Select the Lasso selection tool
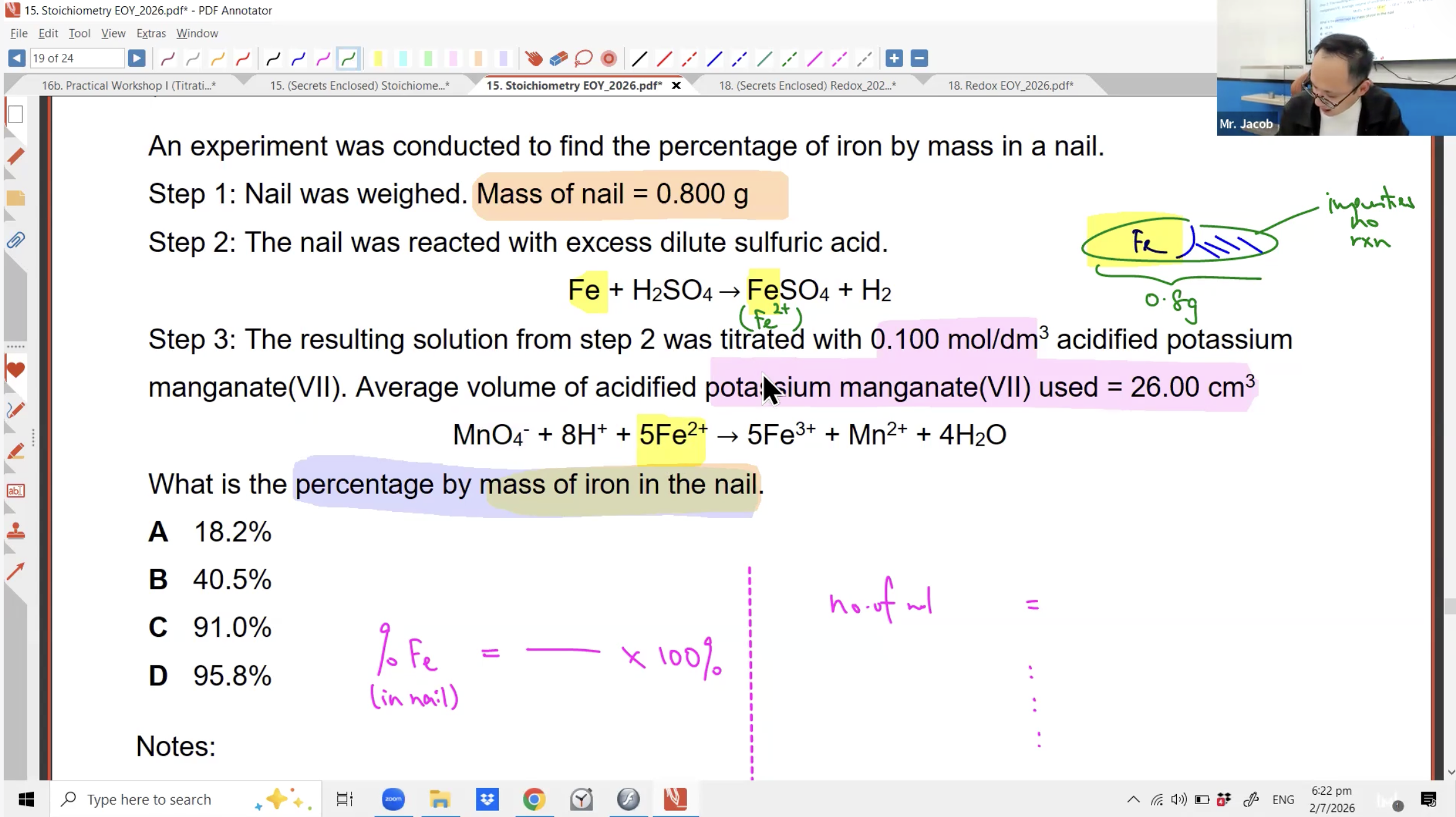Screen dimensions: 1456x817 tap(583, 59)
